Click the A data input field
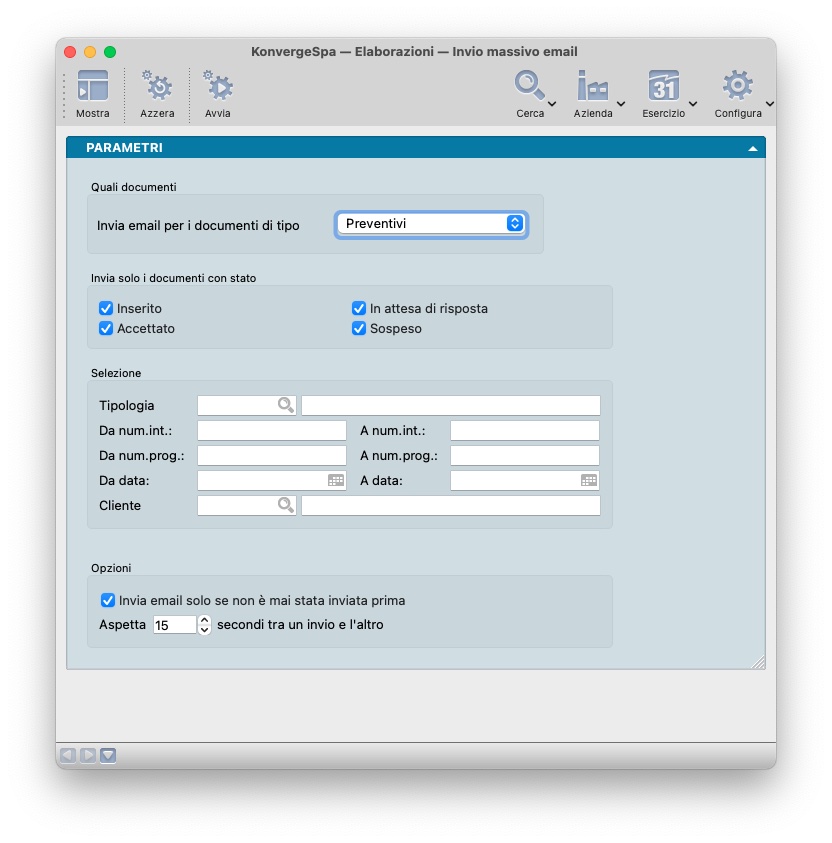This screenshot has width=832, height=843. pyautogui.click(x=514, y=481)
